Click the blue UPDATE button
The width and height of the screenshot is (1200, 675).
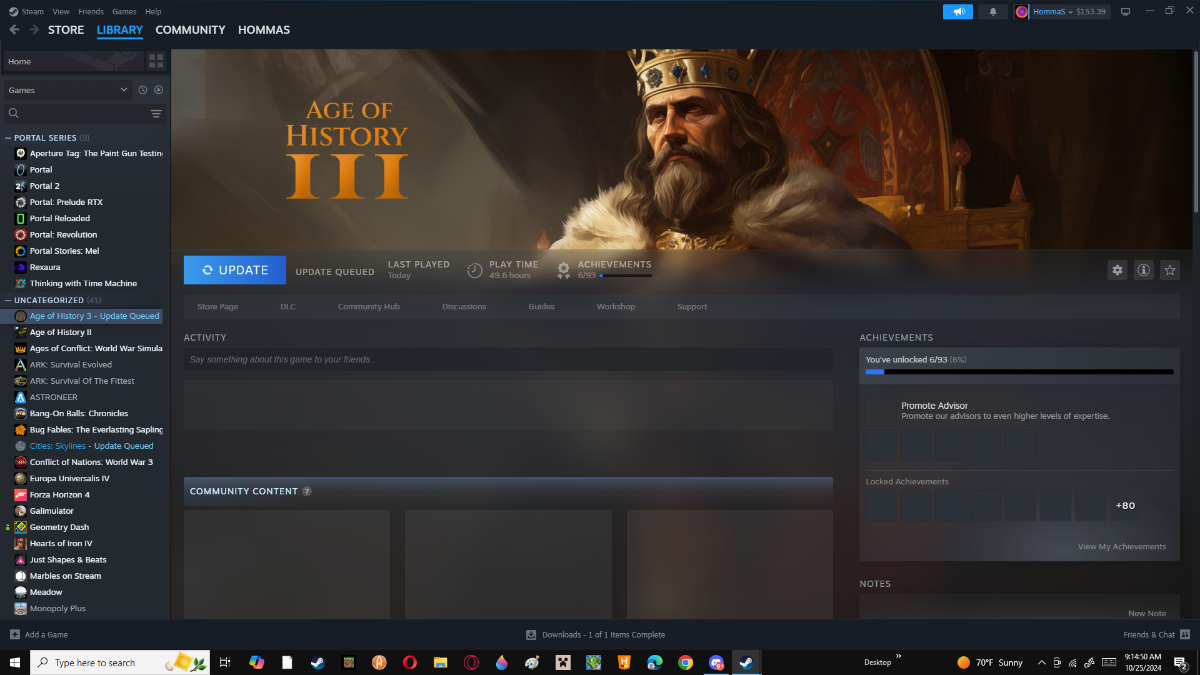pyautogui.click(x=235, y=270)
